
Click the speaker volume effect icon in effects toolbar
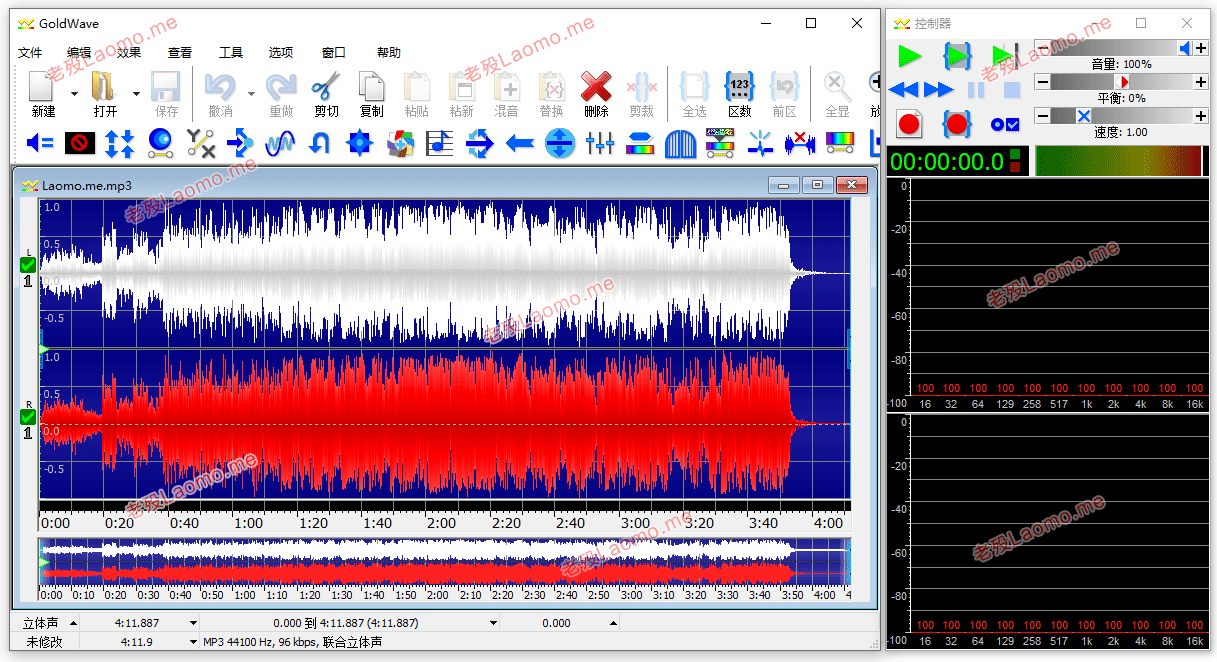40,143
